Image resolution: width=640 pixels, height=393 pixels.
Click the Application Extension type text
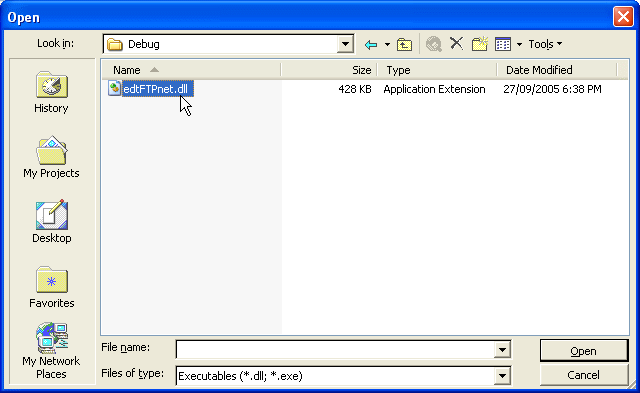click(x=434, y=89)
